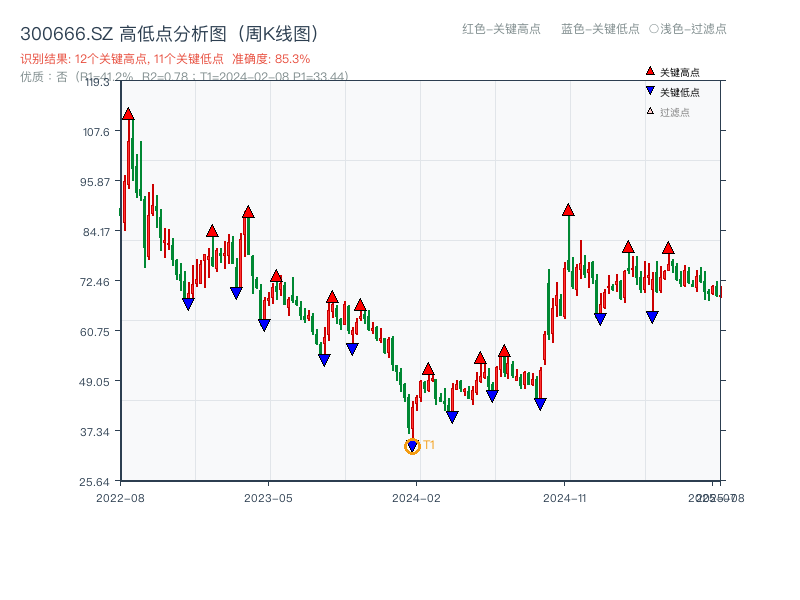Viewport: 800px width, 600px height.
Task: Click the 49.05 y-axis label
Action: point(94,382)
